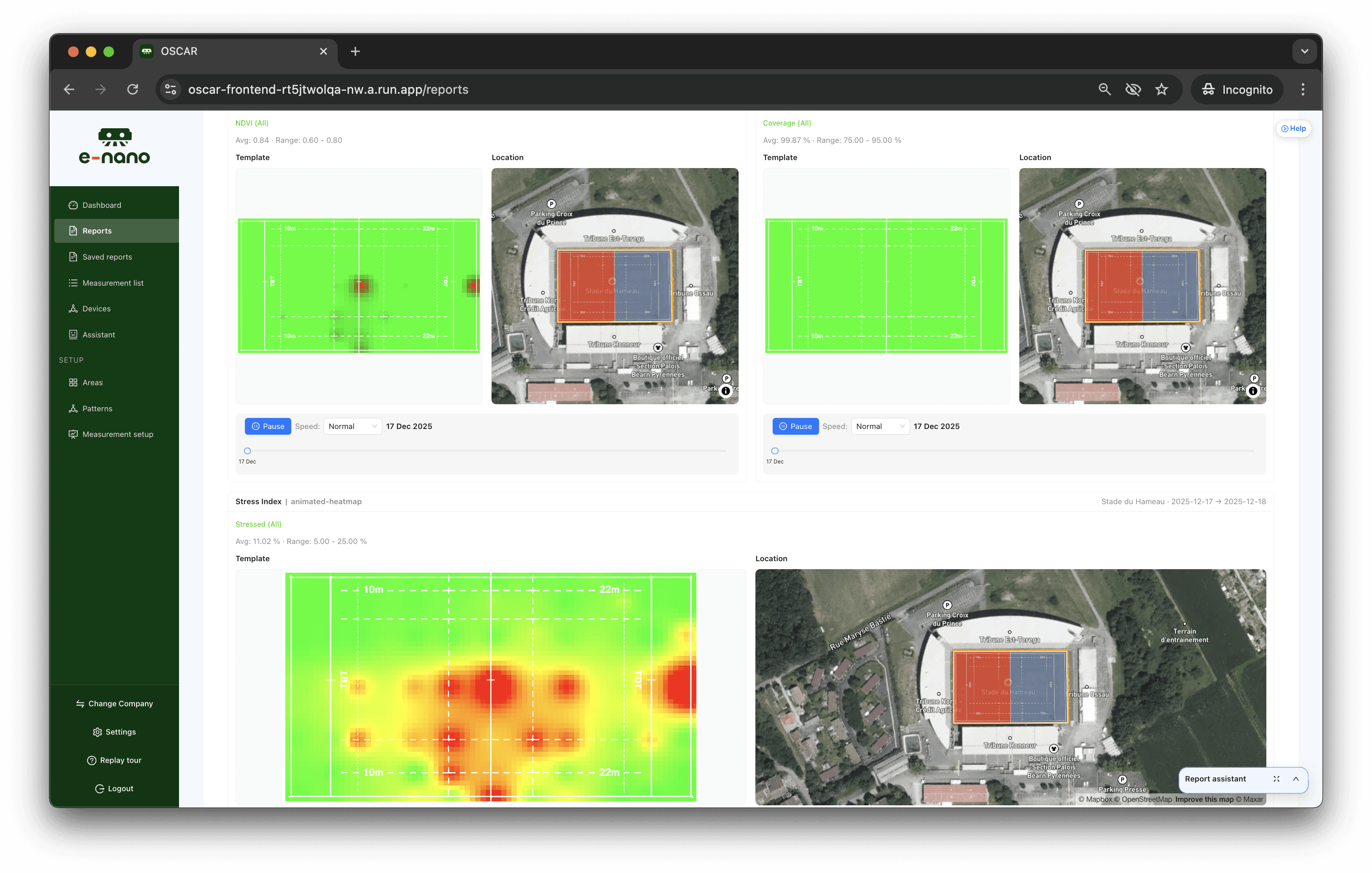Open Saved reports menu item
Image resolution: width=1372 pixels, height=873 pixels.
107,257
